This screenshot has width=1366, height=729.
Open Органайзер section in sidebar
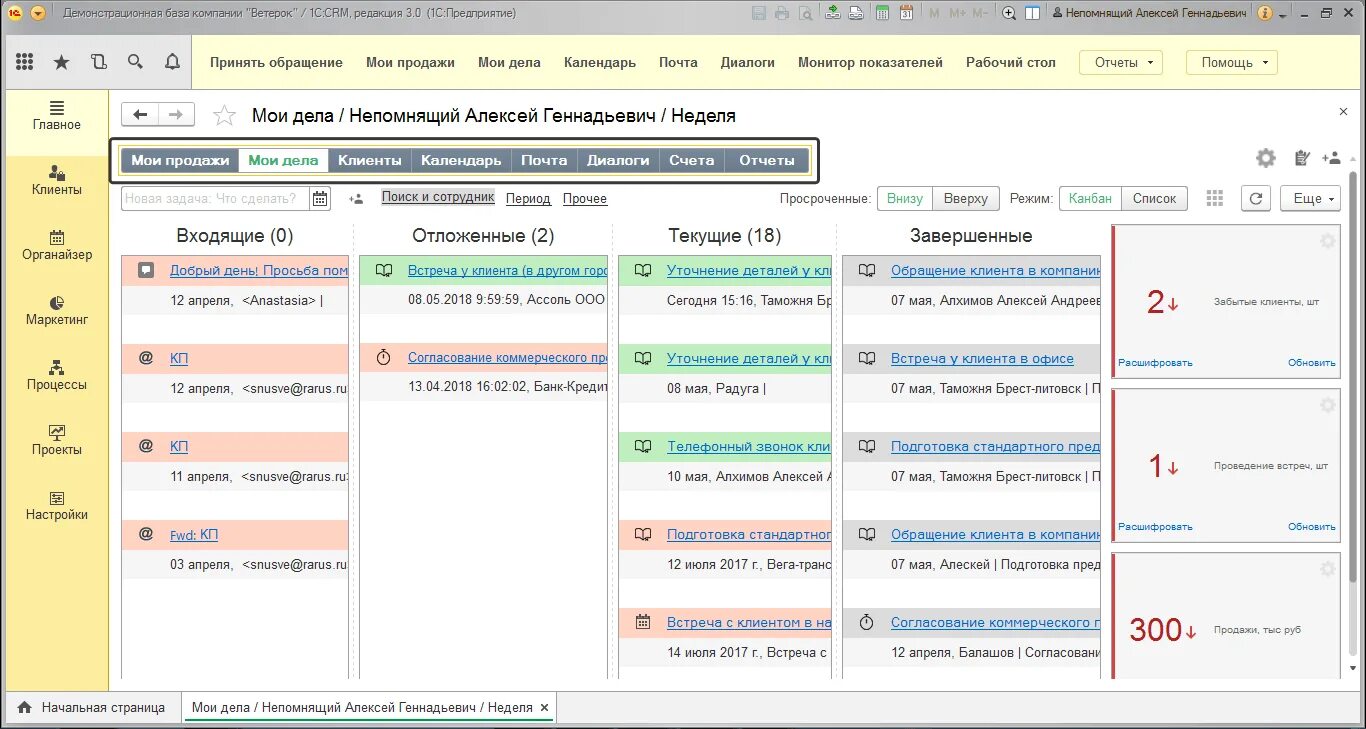coord(56,246)
